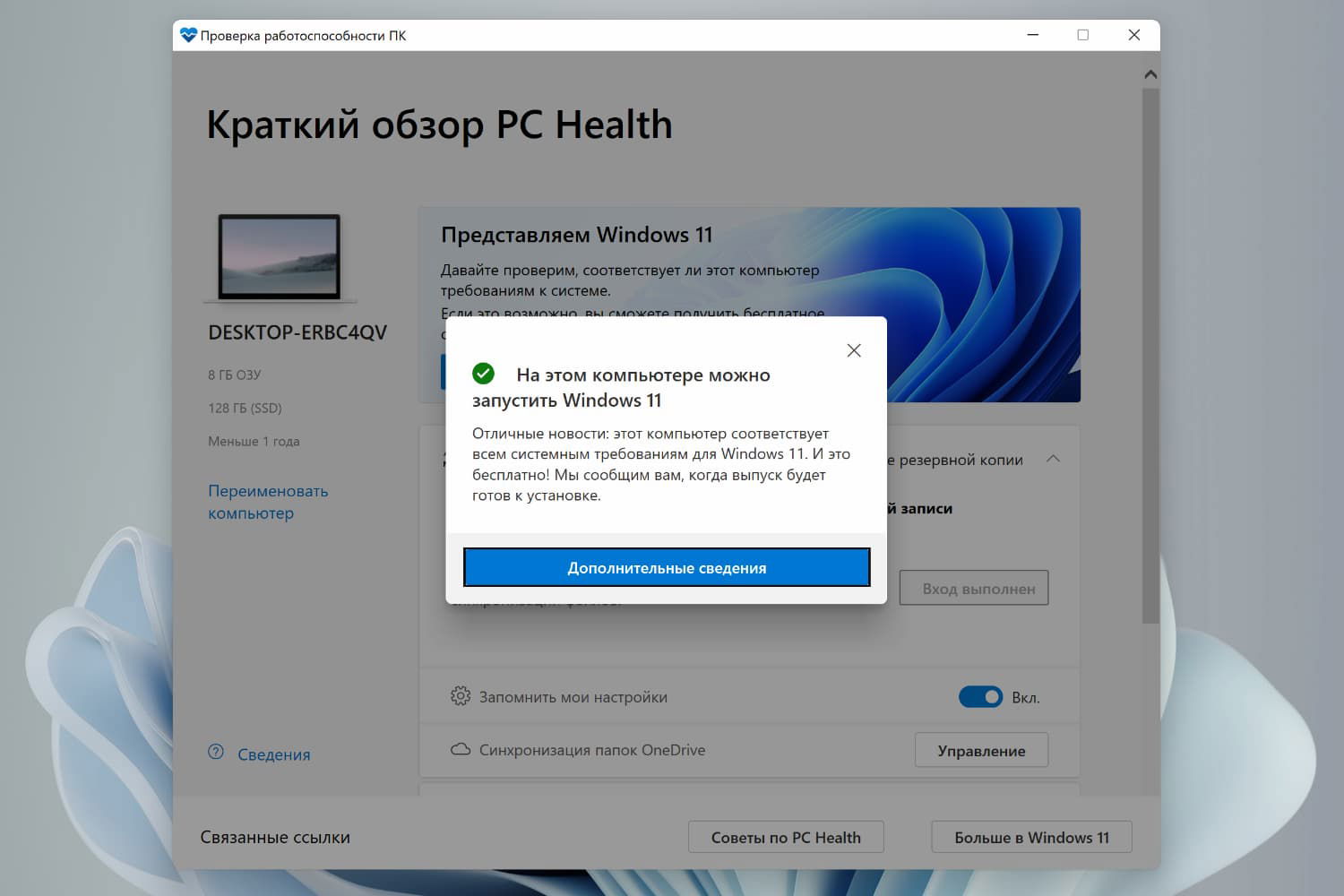Collapse the backup section with the chevron
This screenshot has height=896, width=1344.
click(1054, 458)
